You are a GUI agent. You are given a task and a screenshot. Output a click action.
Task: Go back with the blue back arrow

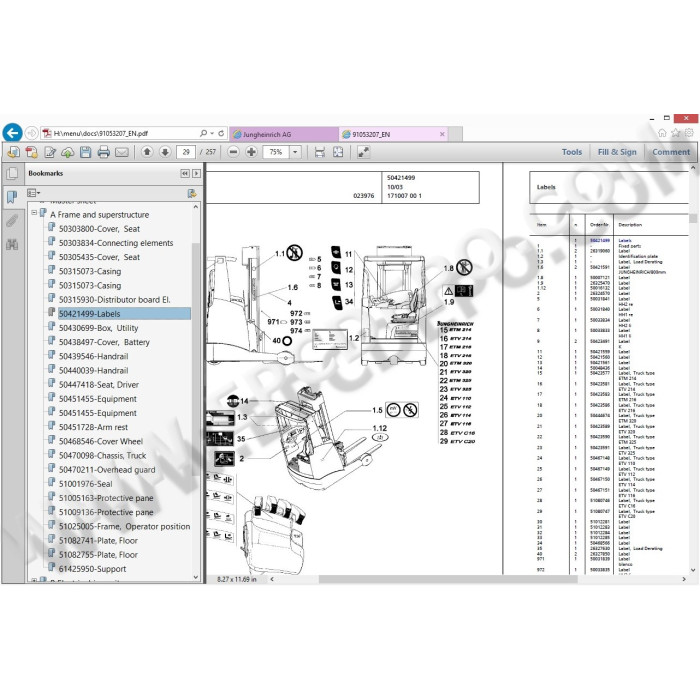pyautogui.click(x=12, y=133)
